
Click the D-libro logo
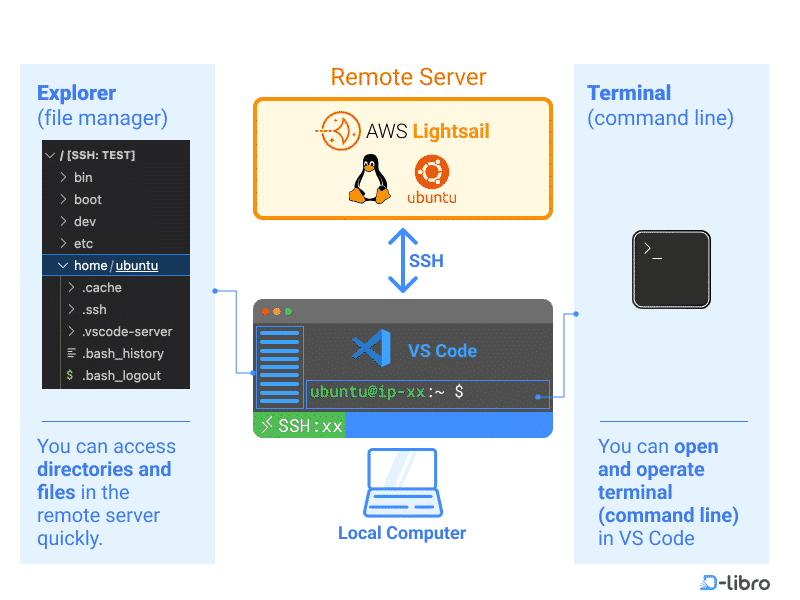(733, 581)
